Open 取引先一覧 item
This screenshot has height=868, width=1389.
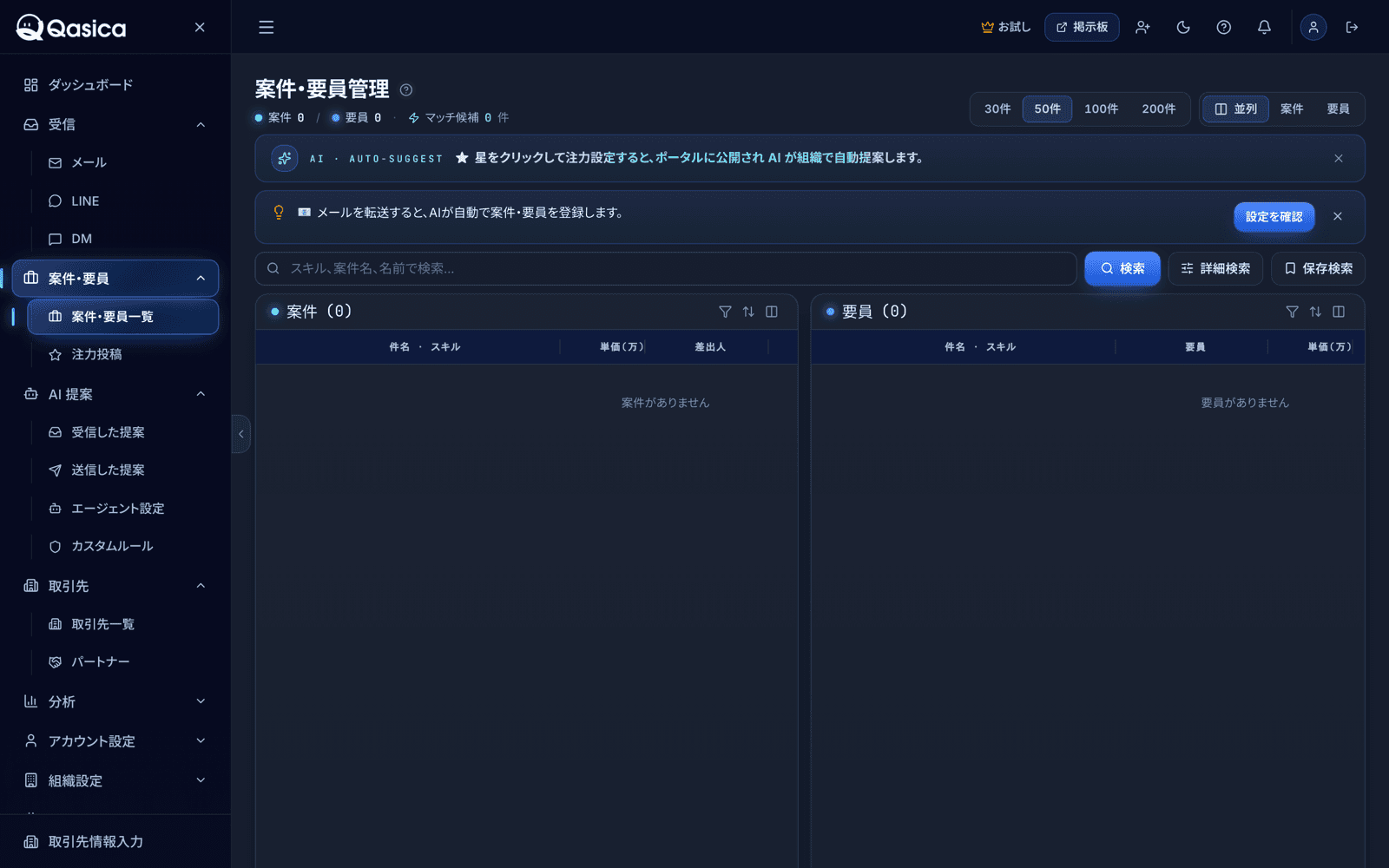pos(123,624)
